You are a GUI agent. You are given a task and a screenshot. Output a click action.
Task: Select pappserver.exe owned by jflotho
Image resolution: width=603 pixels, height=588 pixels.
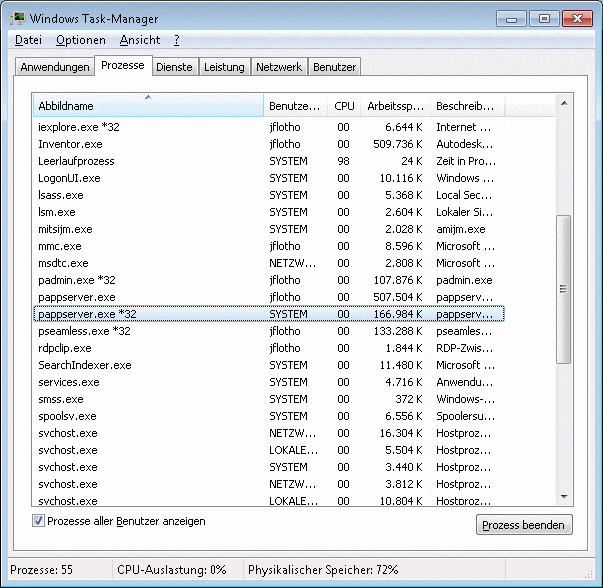tap(269, 297)
